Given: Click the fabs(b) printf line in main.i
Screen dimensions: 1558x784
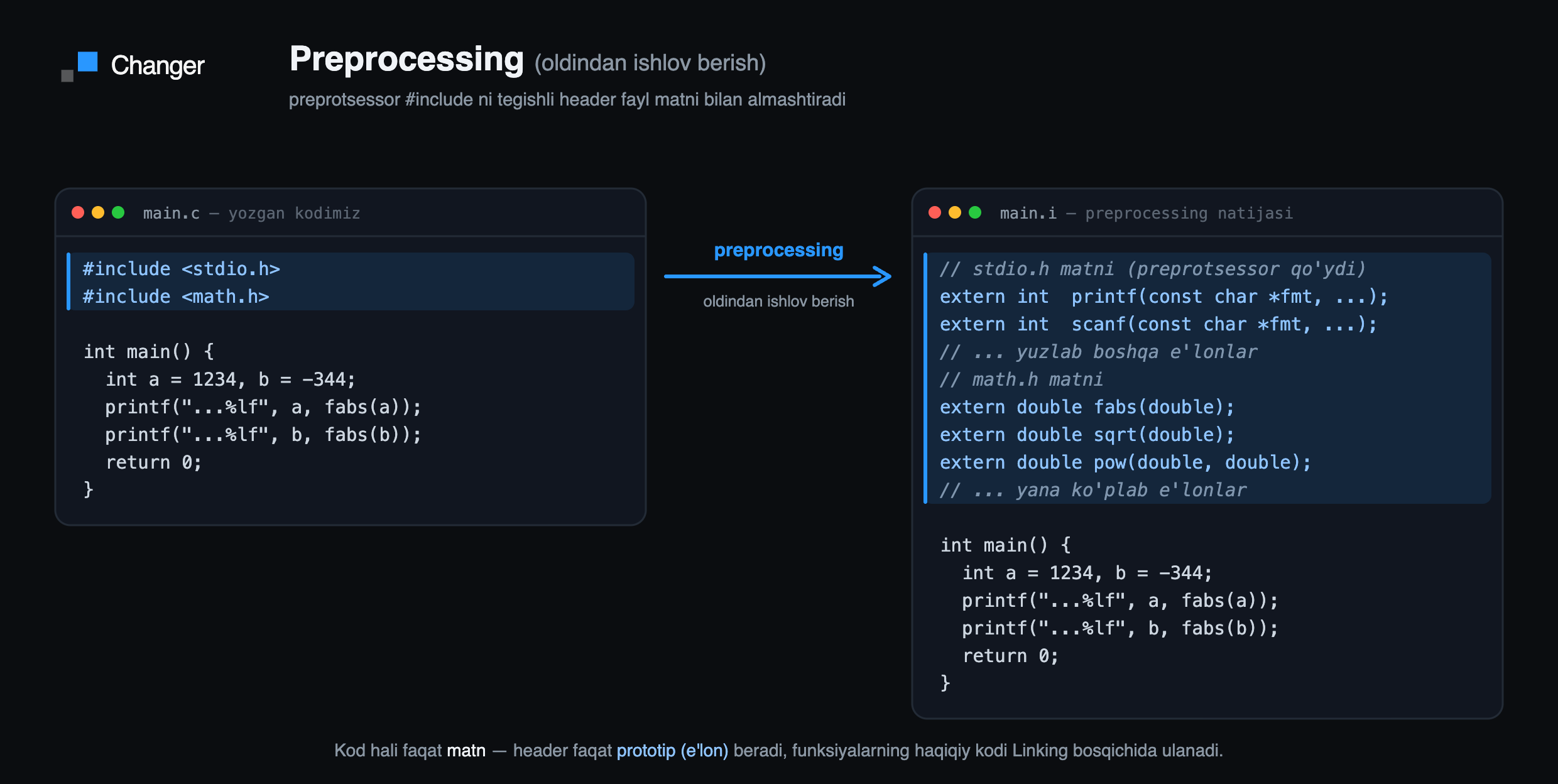Looking at the screenshot, I should click(x=1120, y=628).
